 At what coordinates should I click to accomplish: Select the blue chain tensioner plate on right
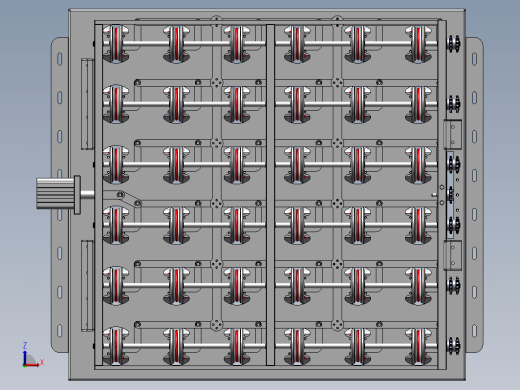(x=450, y=195)
